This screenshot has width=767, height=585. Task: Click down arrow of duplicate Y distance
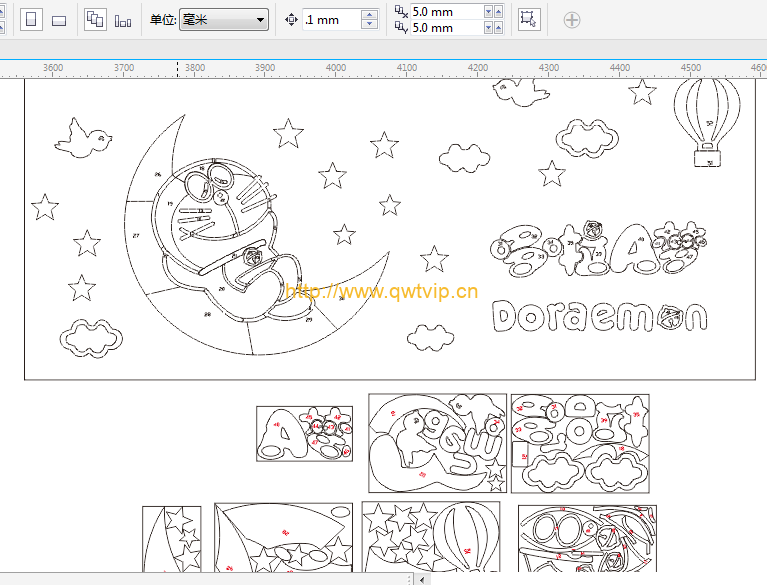point(488,28)
